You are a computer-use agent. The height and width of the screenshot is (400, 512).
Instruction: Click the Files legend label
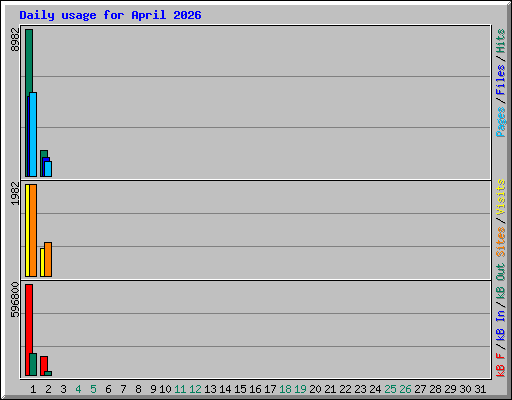[500, 80]
